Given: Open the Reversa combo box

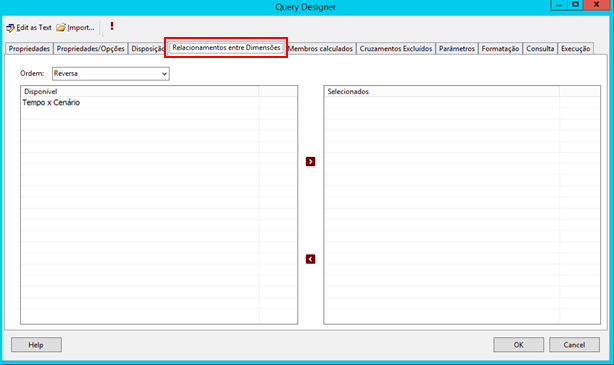Looking at the screenshot, I should coord(111,74).
